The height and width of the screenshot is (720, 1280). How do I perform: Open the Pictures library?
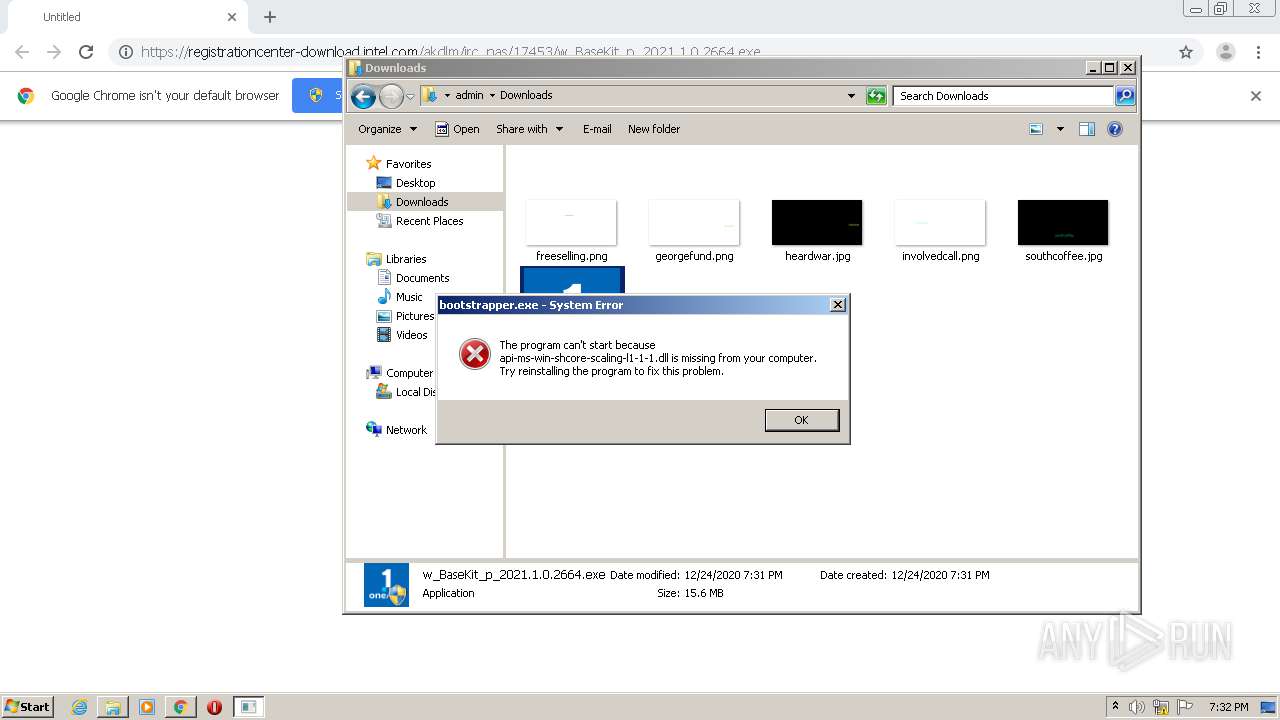tap(406, 316)
